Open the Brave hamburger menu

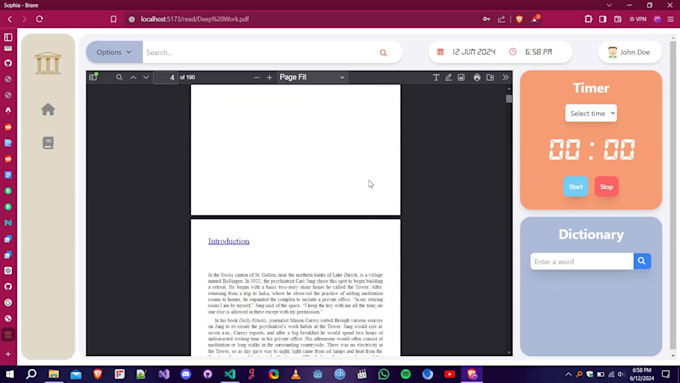tap(670, 19)
